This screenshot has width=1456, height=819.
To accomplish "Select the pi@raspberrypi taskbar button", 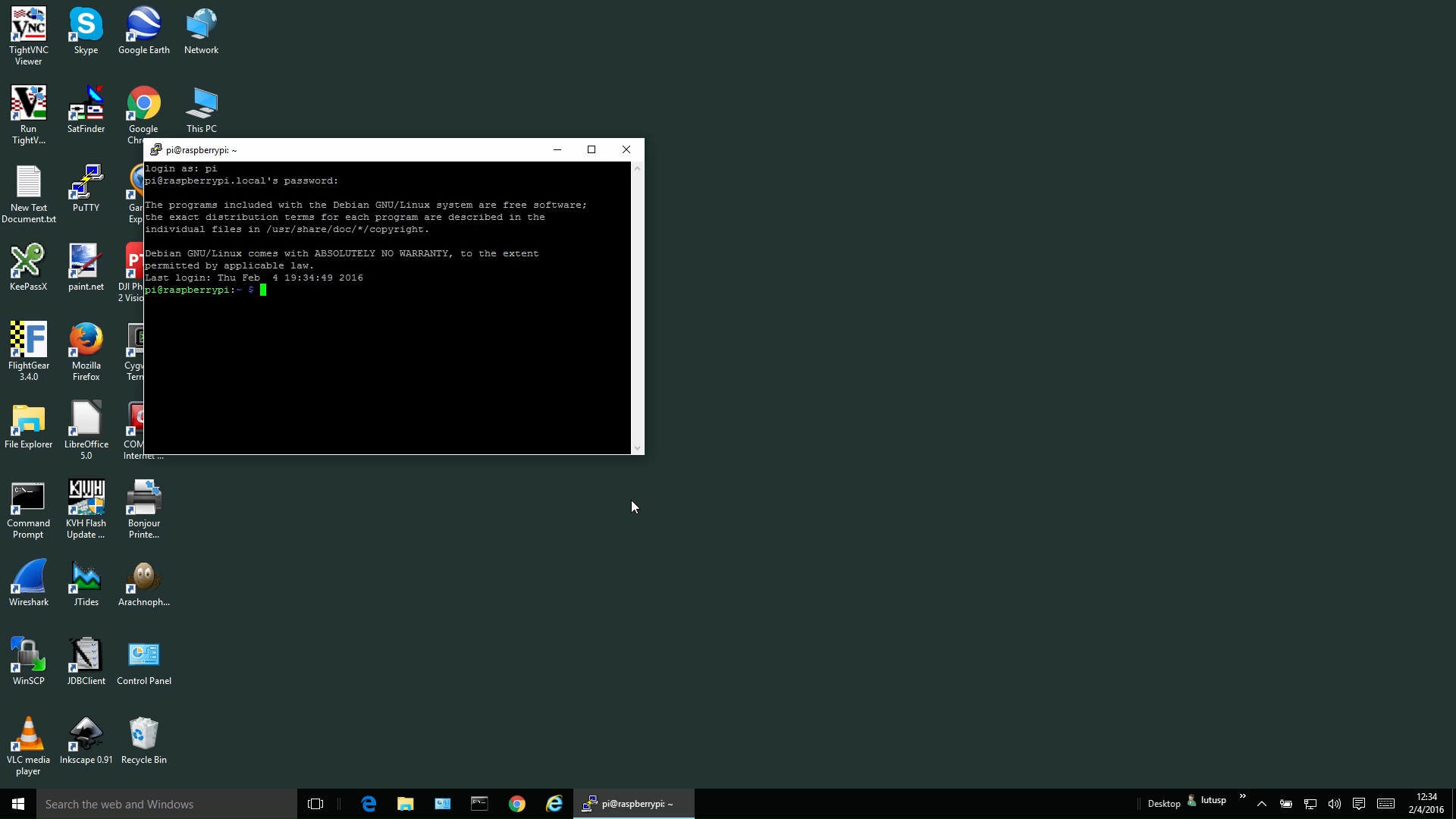I will [633, 804].
